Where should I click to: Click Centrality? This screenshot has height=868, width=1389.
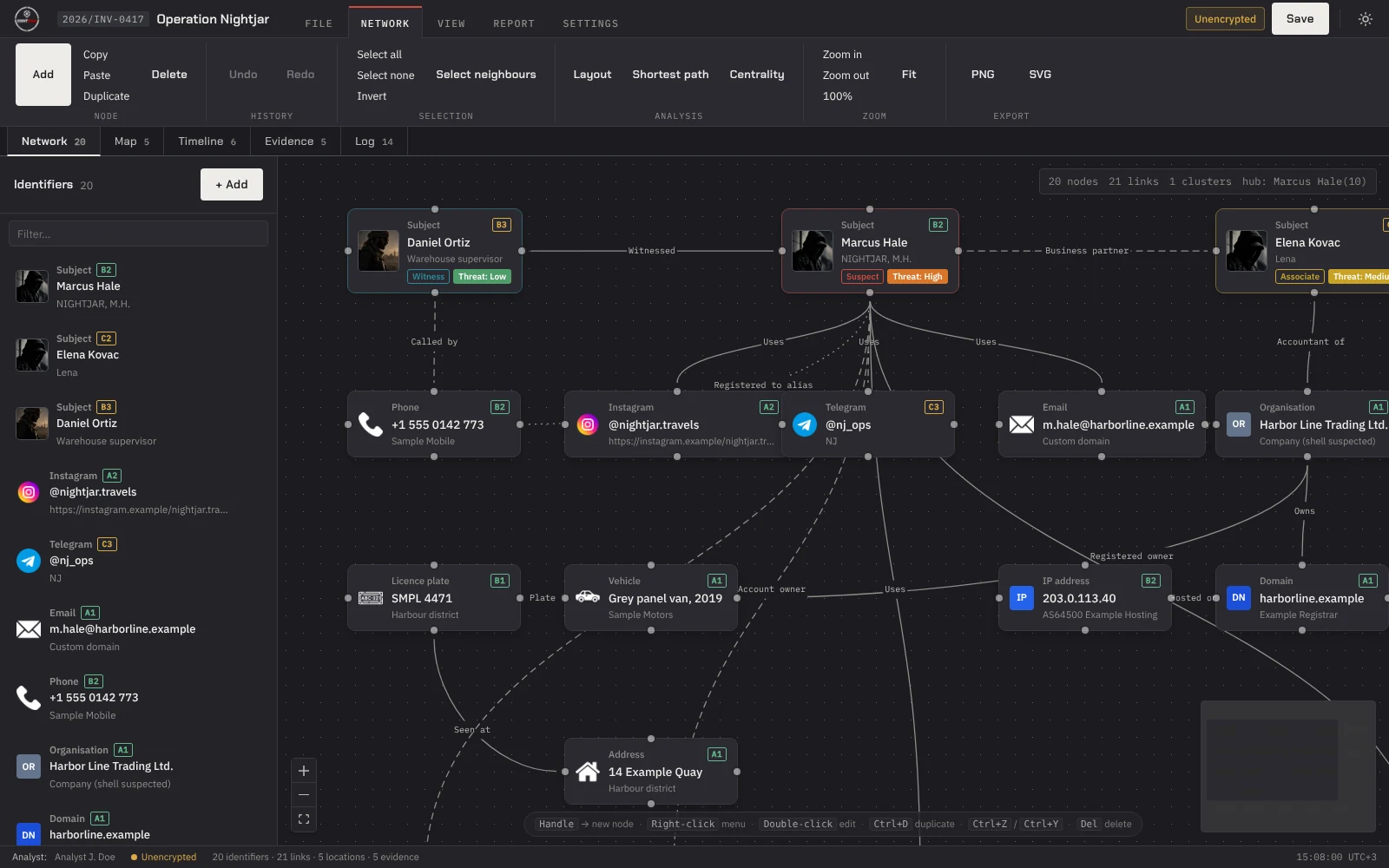pos(757,75)
